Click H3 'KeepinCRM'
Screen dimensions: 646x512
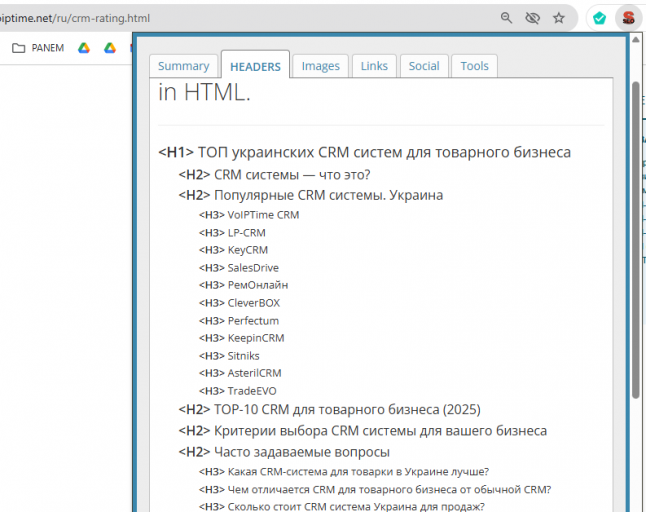pyautogui.click(x=242, y=338)
